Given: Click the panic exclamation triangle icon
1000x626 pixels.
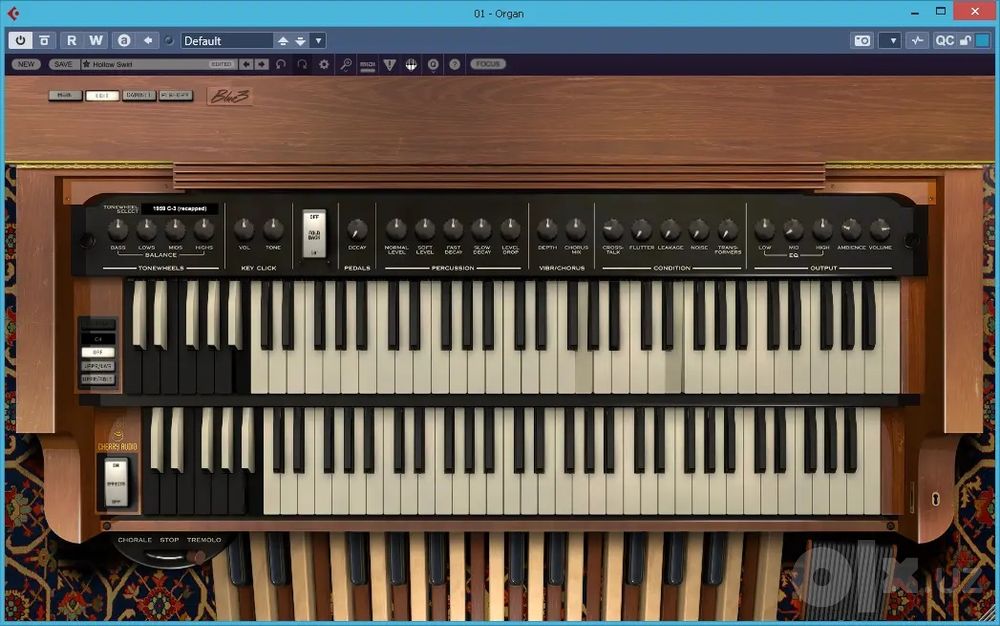Looking at the screenshot, I should coord(390,64).
